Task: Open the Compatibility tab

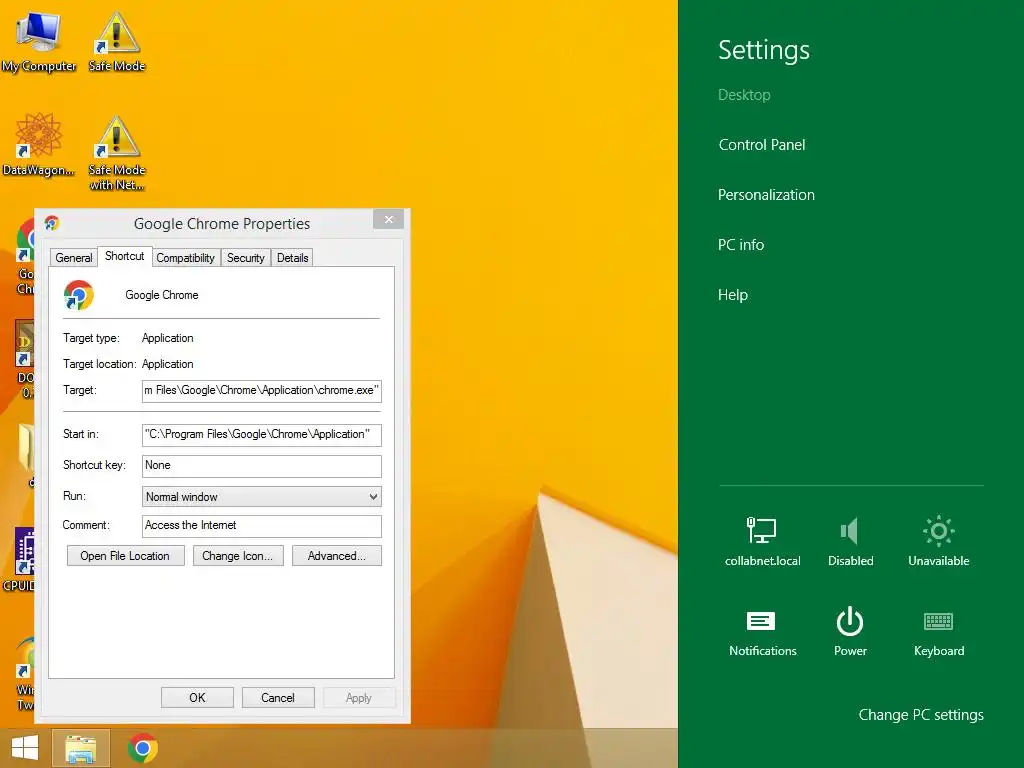Action: pos(185,258)
